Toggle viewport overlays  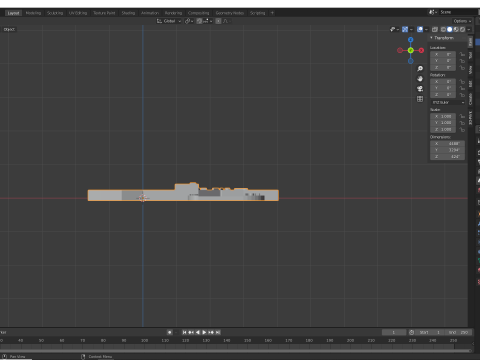(x=420, y=29)
